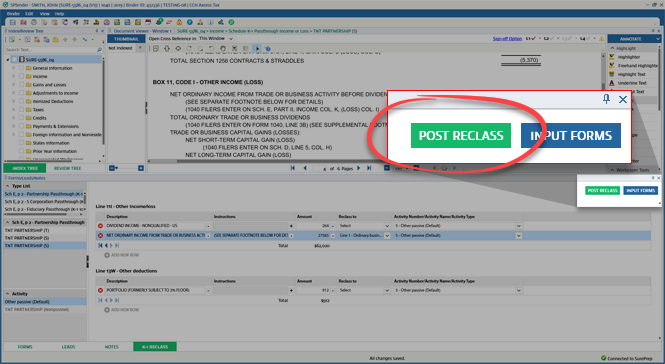Image resolution: width=665 pixels, height=364 pixels.
Task: Expand the Payments & Extensions node
Action: 14,126
